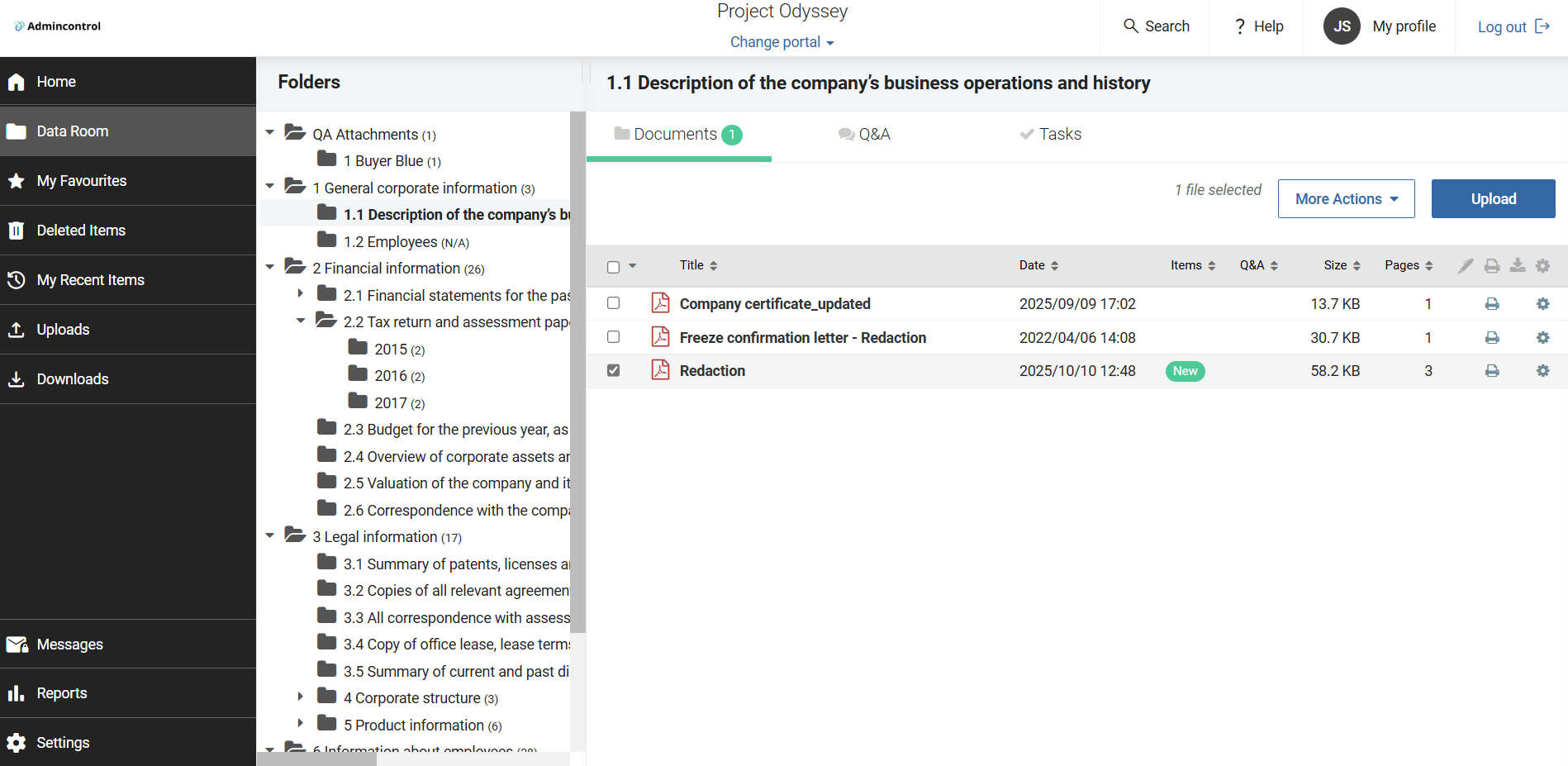Click the edit pencil icon in header
Screen dimensions: 1568x766
click(x=1465, y=265)
